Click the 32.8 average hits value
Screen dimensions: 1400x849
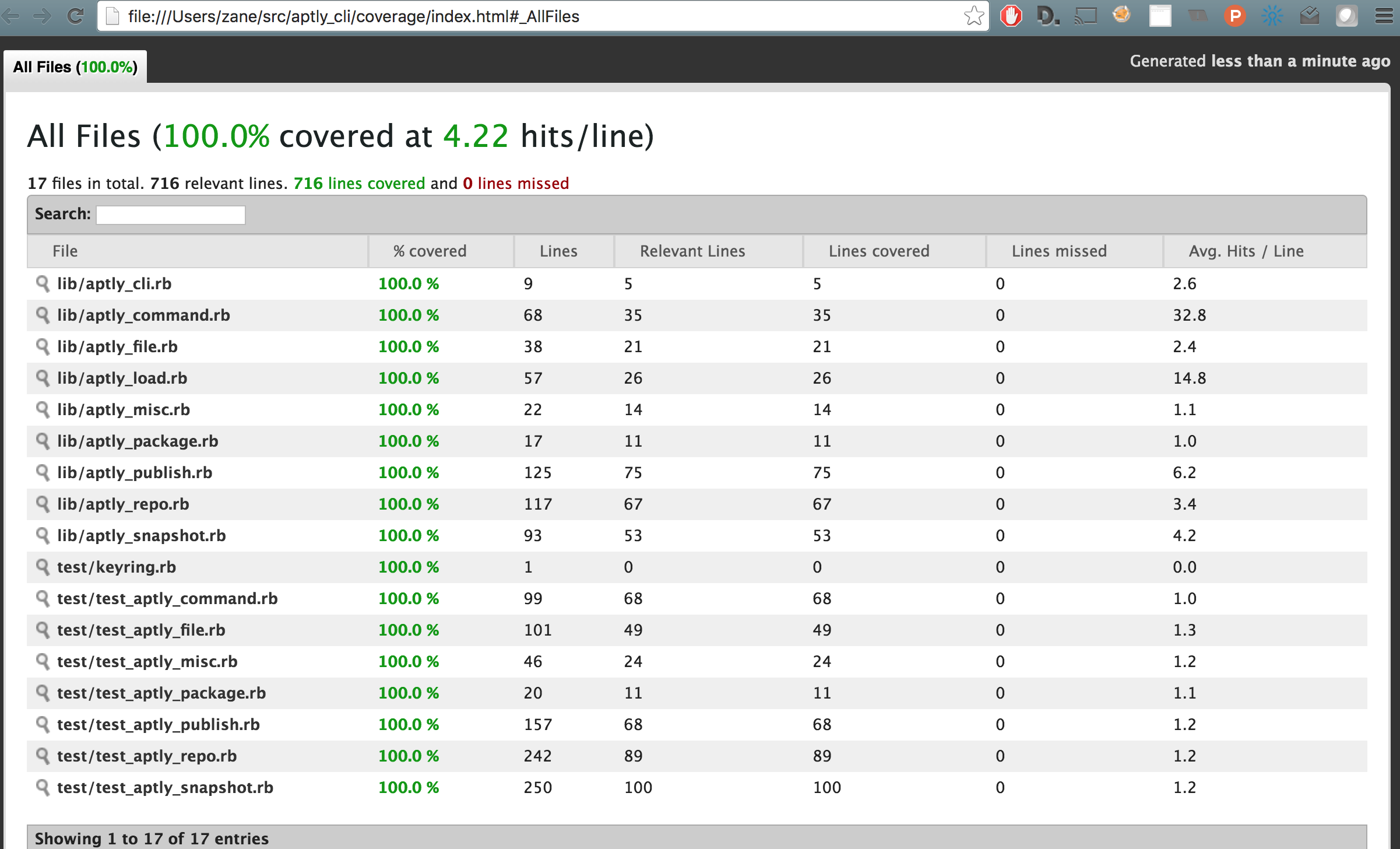tap(1190, 315)
